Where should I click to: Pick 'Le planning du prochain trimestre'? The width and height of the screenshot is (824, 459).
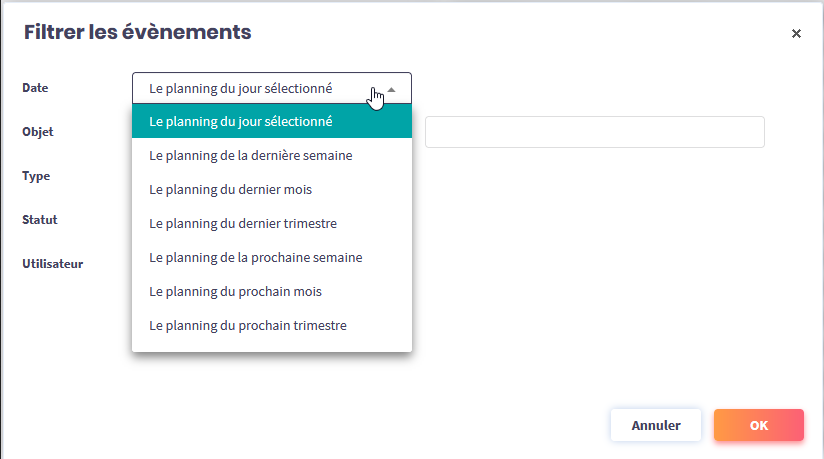point(248,325)
